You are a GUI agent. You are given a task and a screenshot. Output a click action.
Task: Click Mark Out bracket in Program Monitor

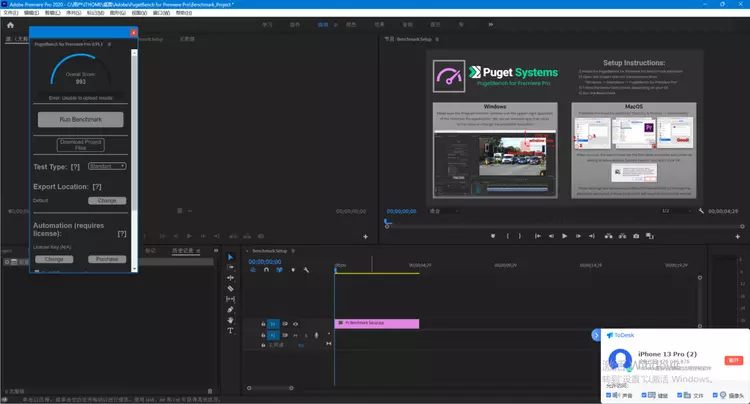tap(520, 236)
